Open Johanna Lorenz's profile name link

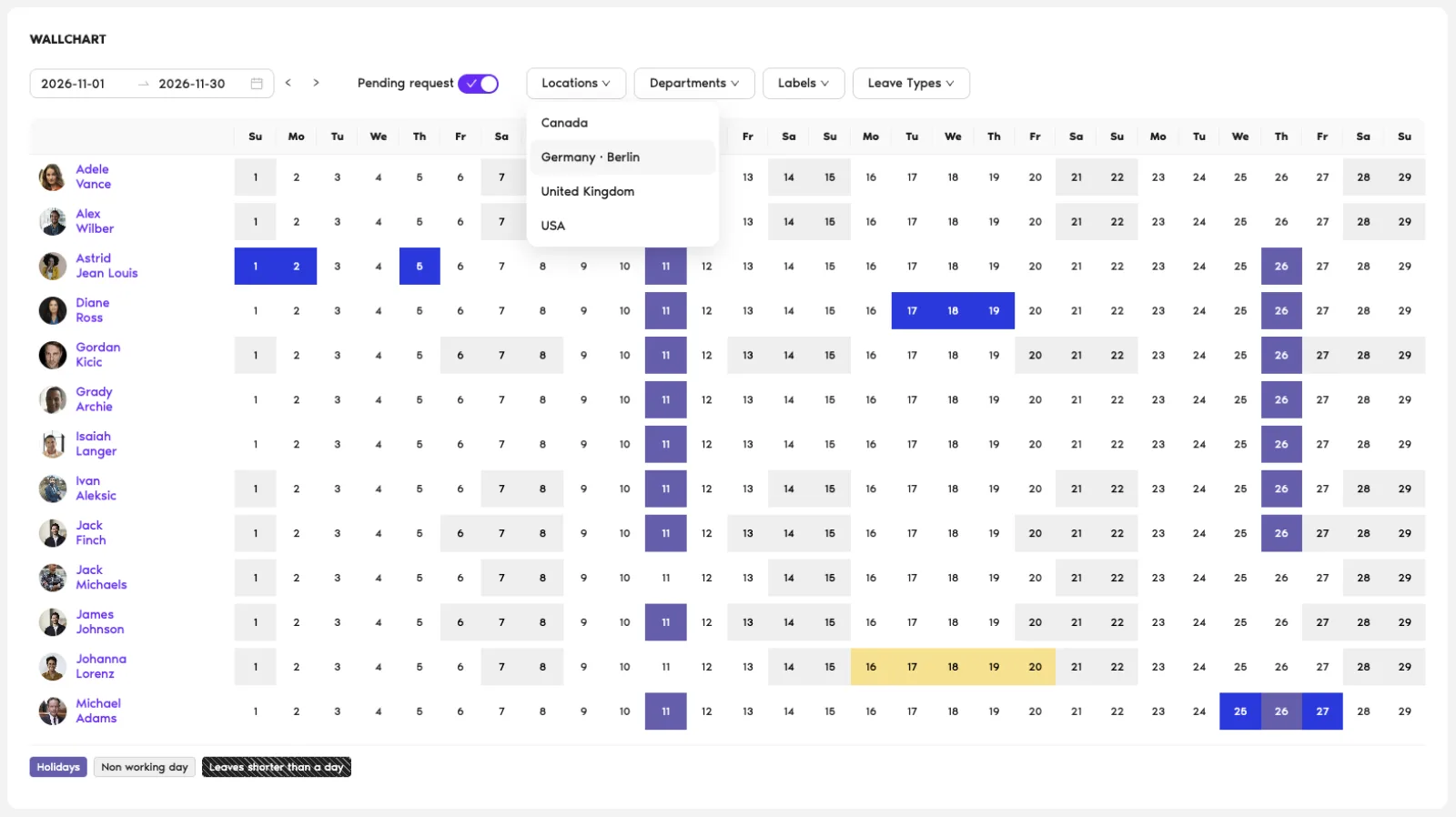[101, 667]
